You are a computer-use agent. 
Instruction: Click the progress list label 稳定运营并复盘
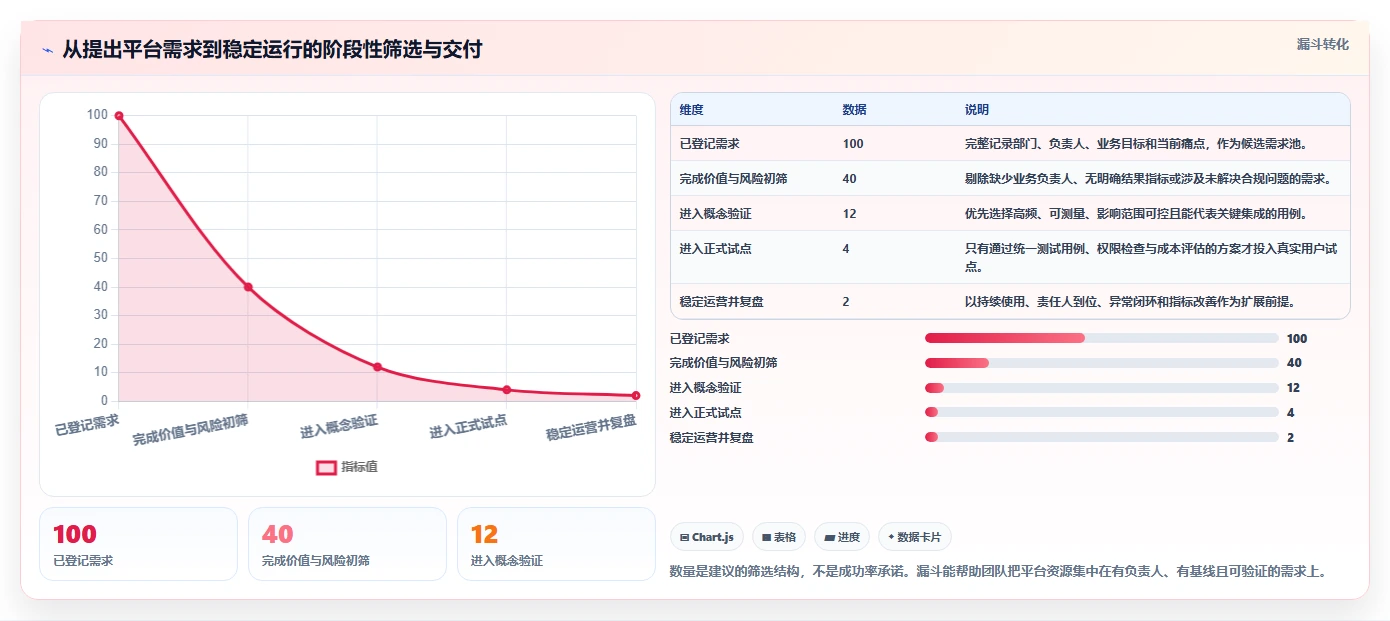(x=712, y=437)
